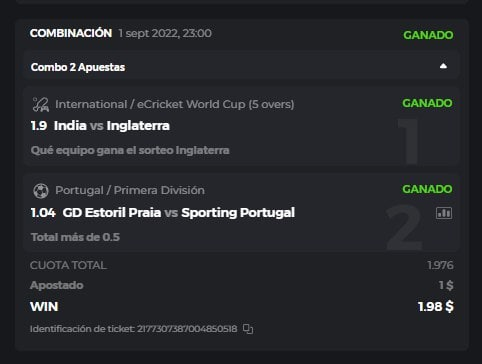Collapse the Combo 2 Apuestas arrow
The width and height of the screenshot is (482, 364).
tap(443, 66)
